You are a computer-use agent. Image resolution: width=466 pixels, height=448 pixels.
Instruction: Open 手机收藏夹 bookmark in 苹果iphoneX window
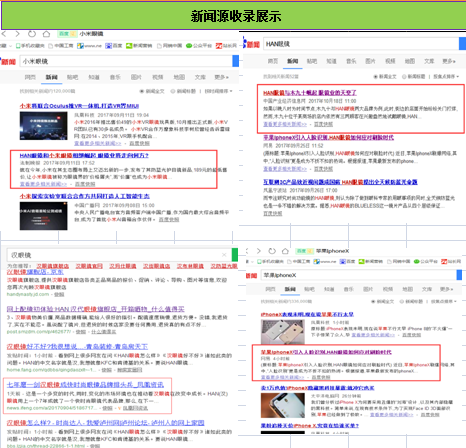click(x=270, y=262)
